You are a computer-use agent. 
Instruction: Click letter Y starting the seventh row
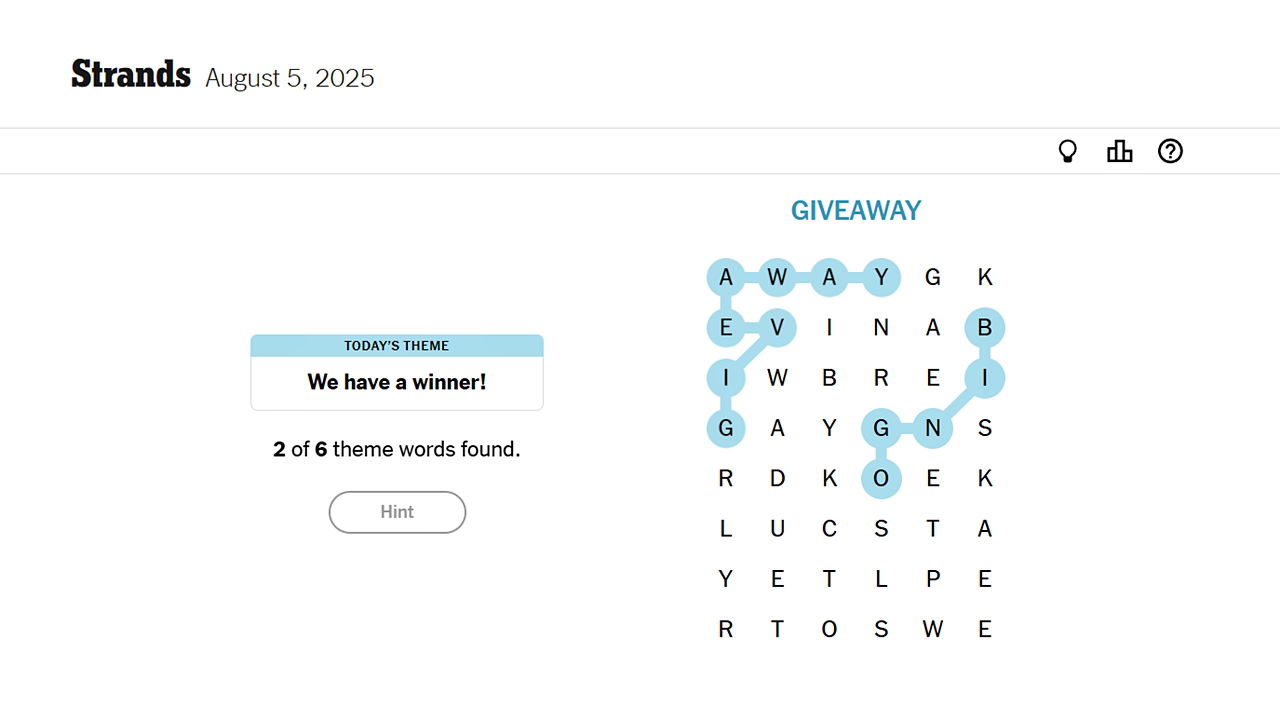(x=726, y=578)
